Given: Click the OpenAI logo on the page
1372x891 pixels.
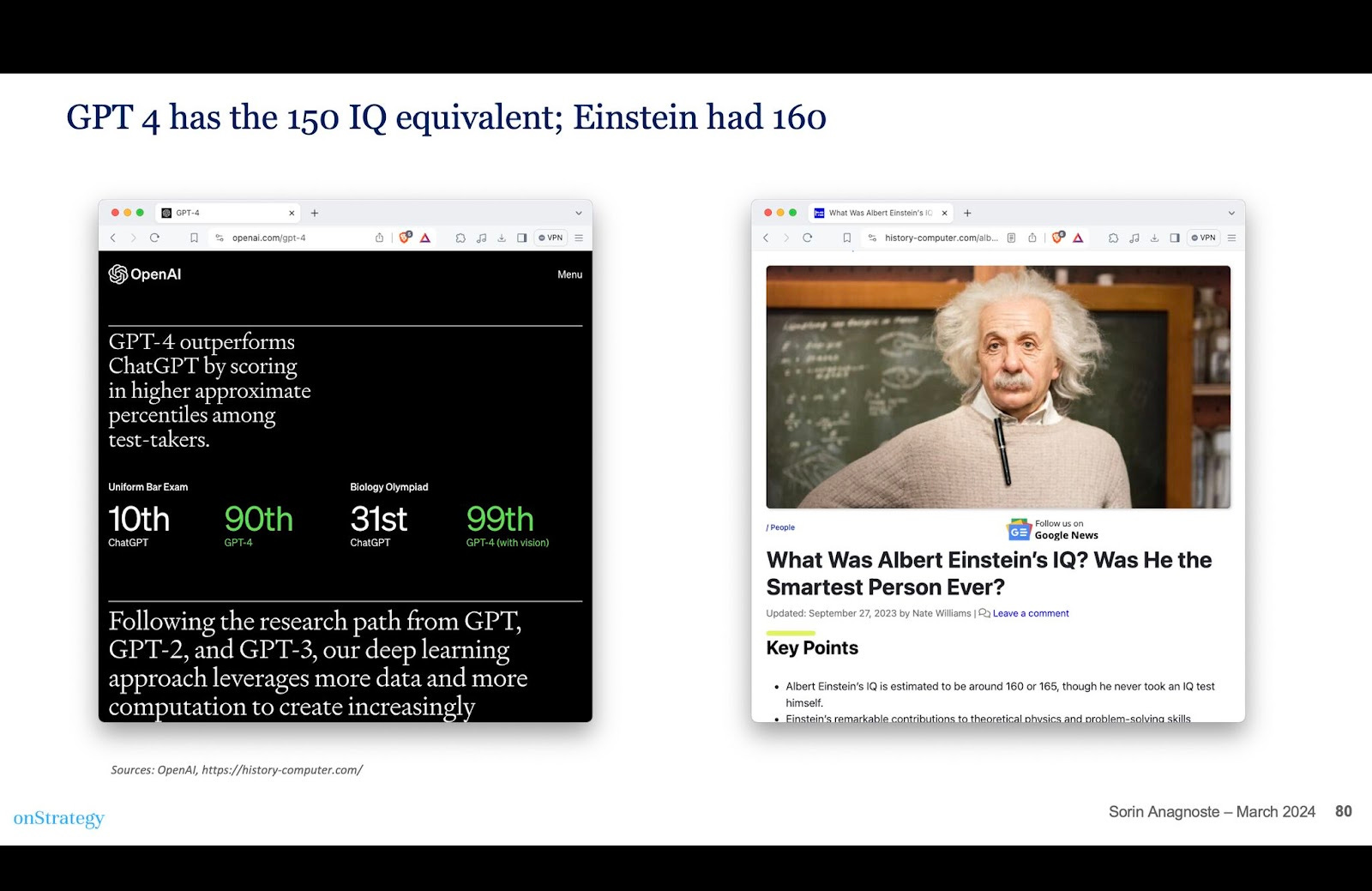Looking at the screenshot, I should click(x=145, y=274).
